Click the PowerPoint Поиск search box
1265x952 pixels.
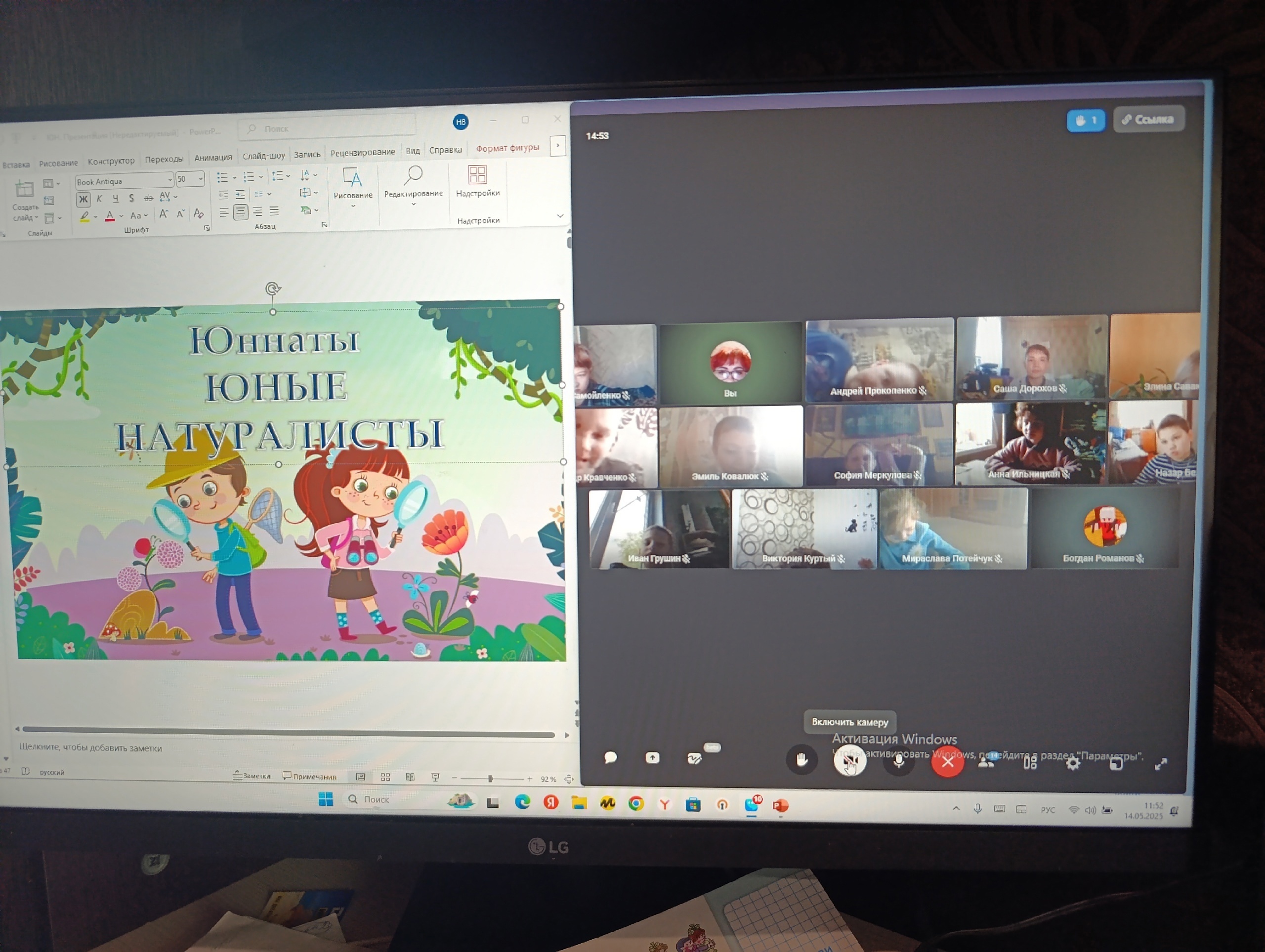coord(327,127)
